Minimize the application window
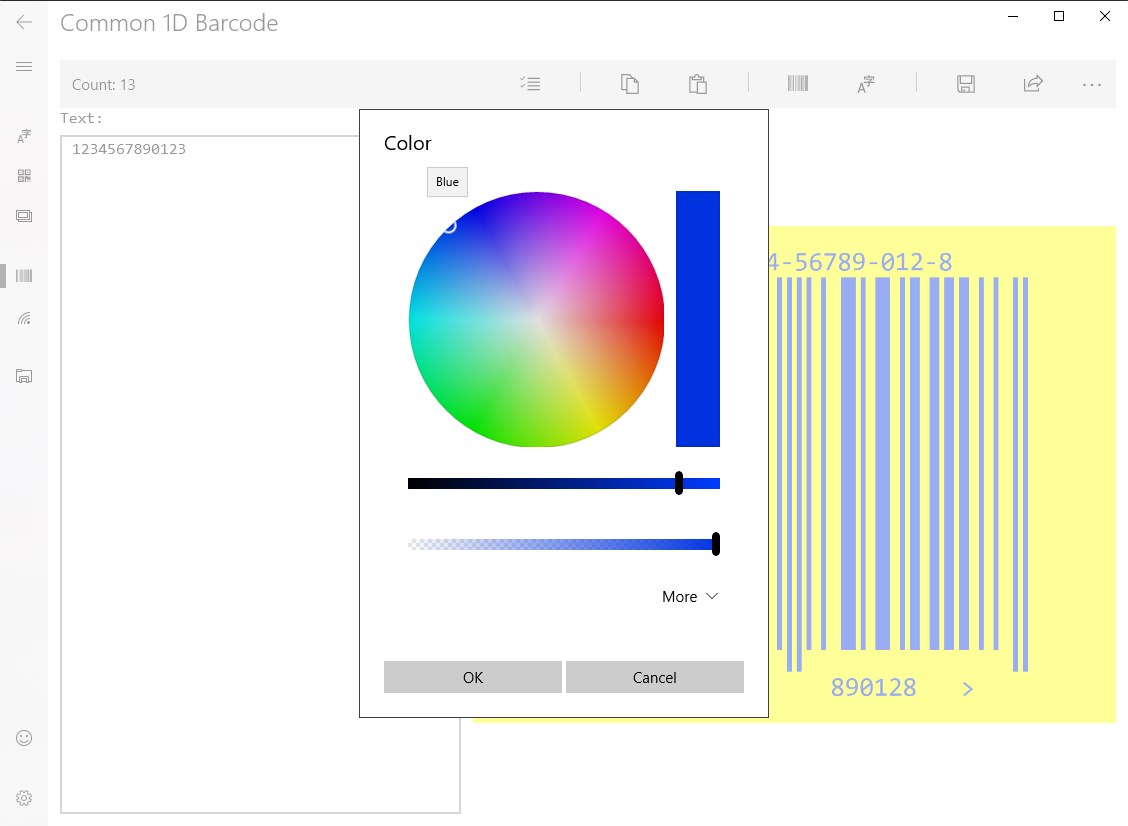1128x826 pixels. 1013,16
